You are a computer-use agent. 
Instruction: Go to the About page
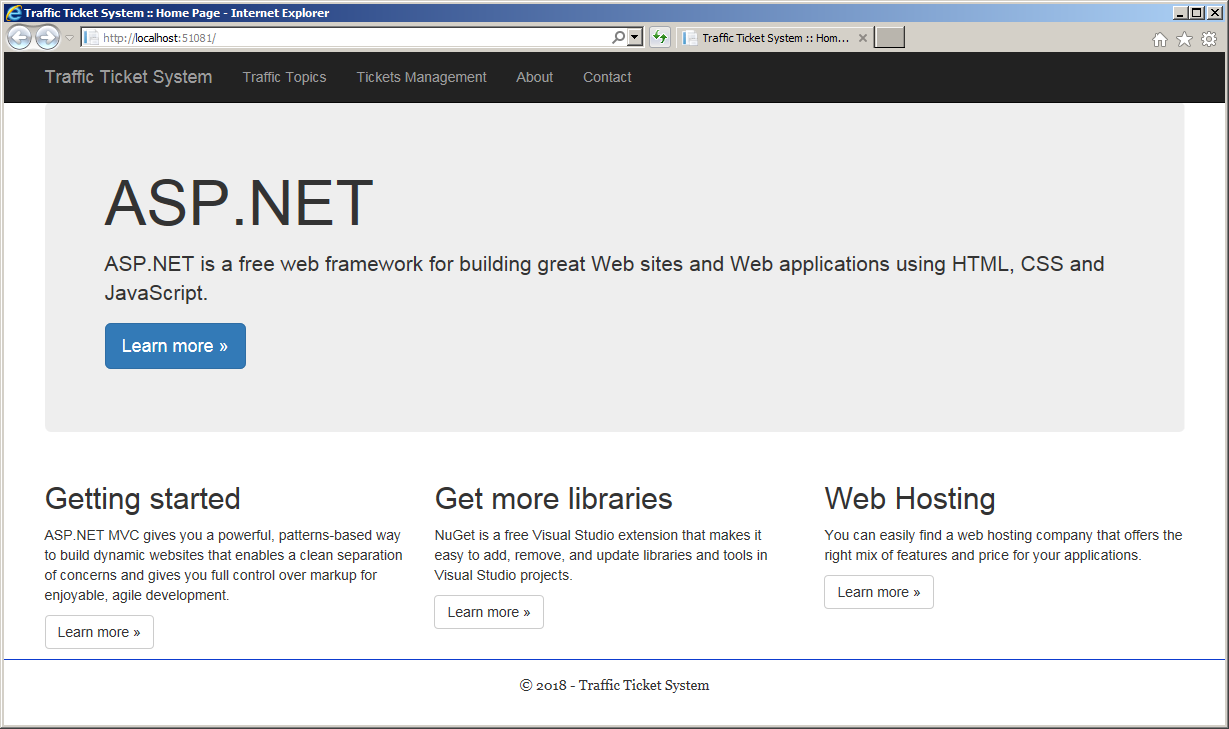(534, 77)
